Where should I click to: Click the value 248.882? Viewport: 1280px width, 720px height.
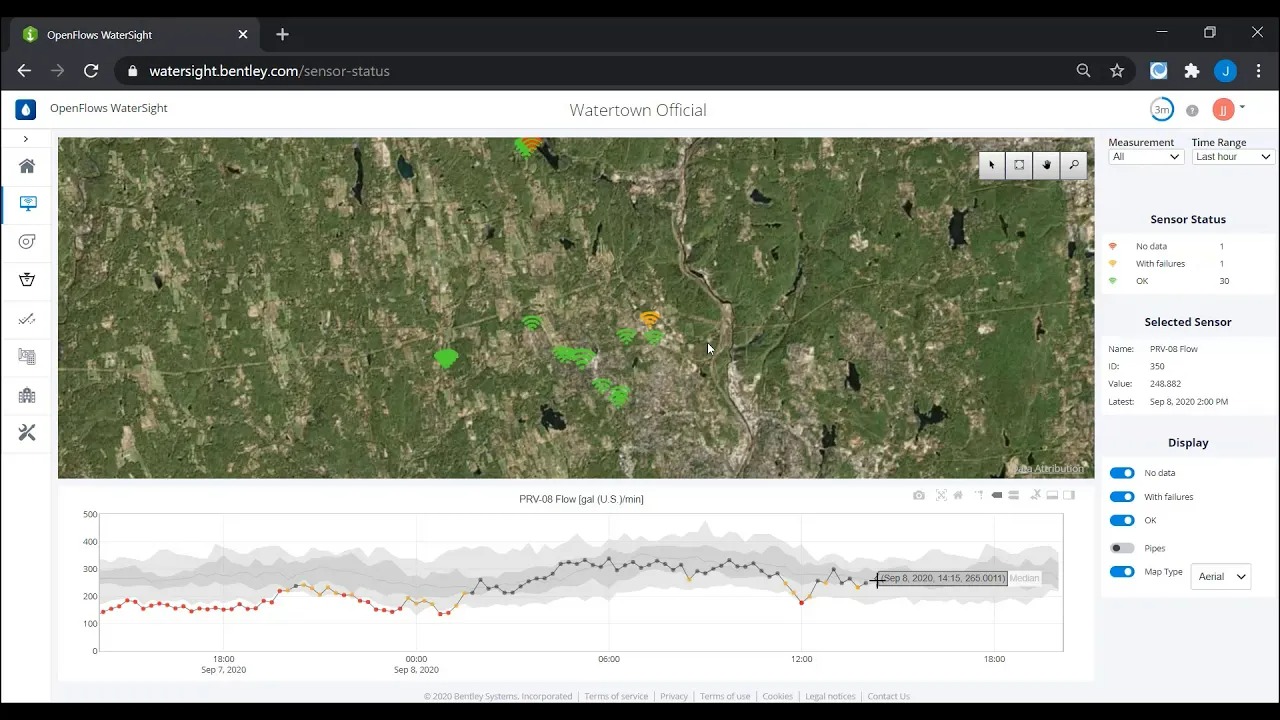pos(1165,384)
